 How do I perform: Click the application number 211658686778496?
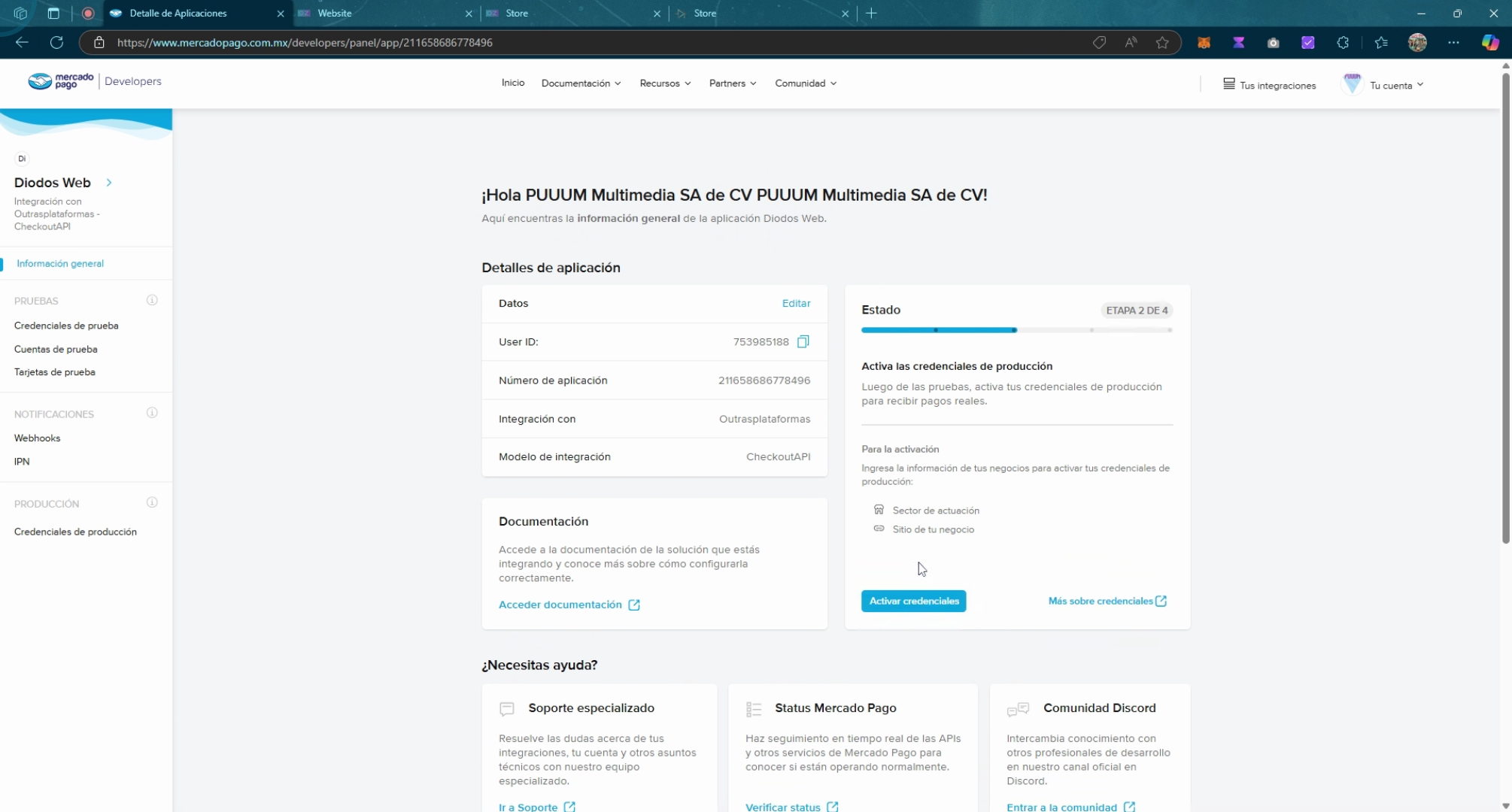(764, 380)
